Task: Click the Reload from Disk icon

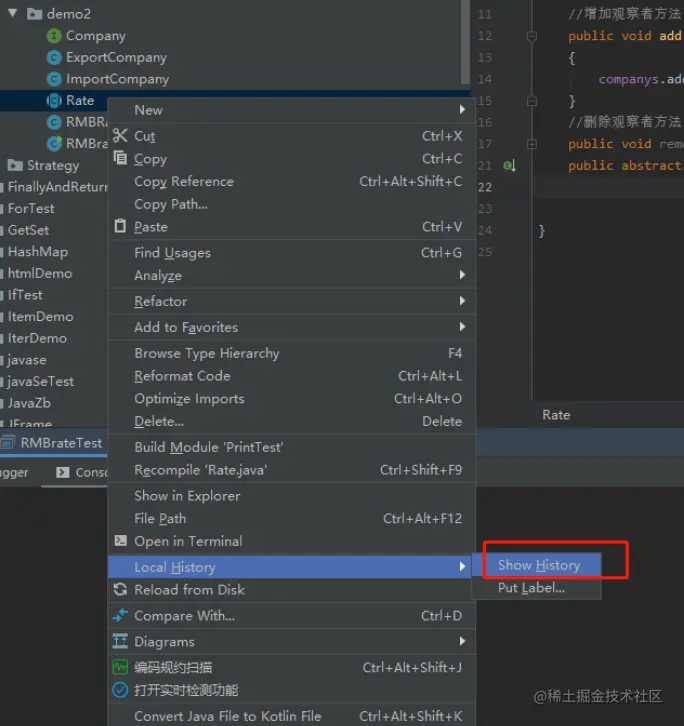Action: tap(120, 589)
